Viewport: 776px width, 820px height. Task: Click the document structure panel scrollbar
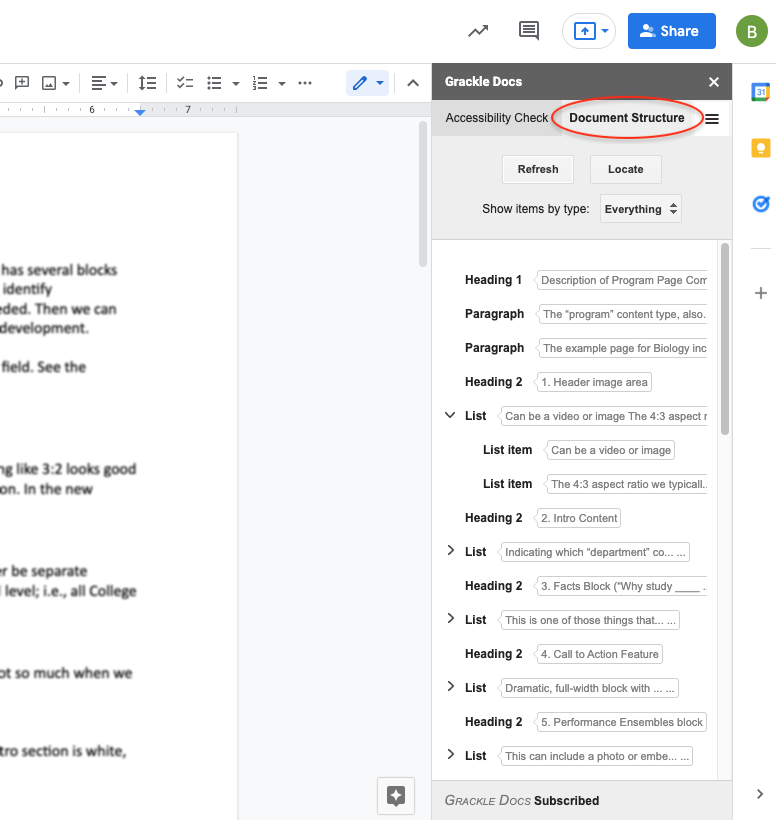[724, 340]
